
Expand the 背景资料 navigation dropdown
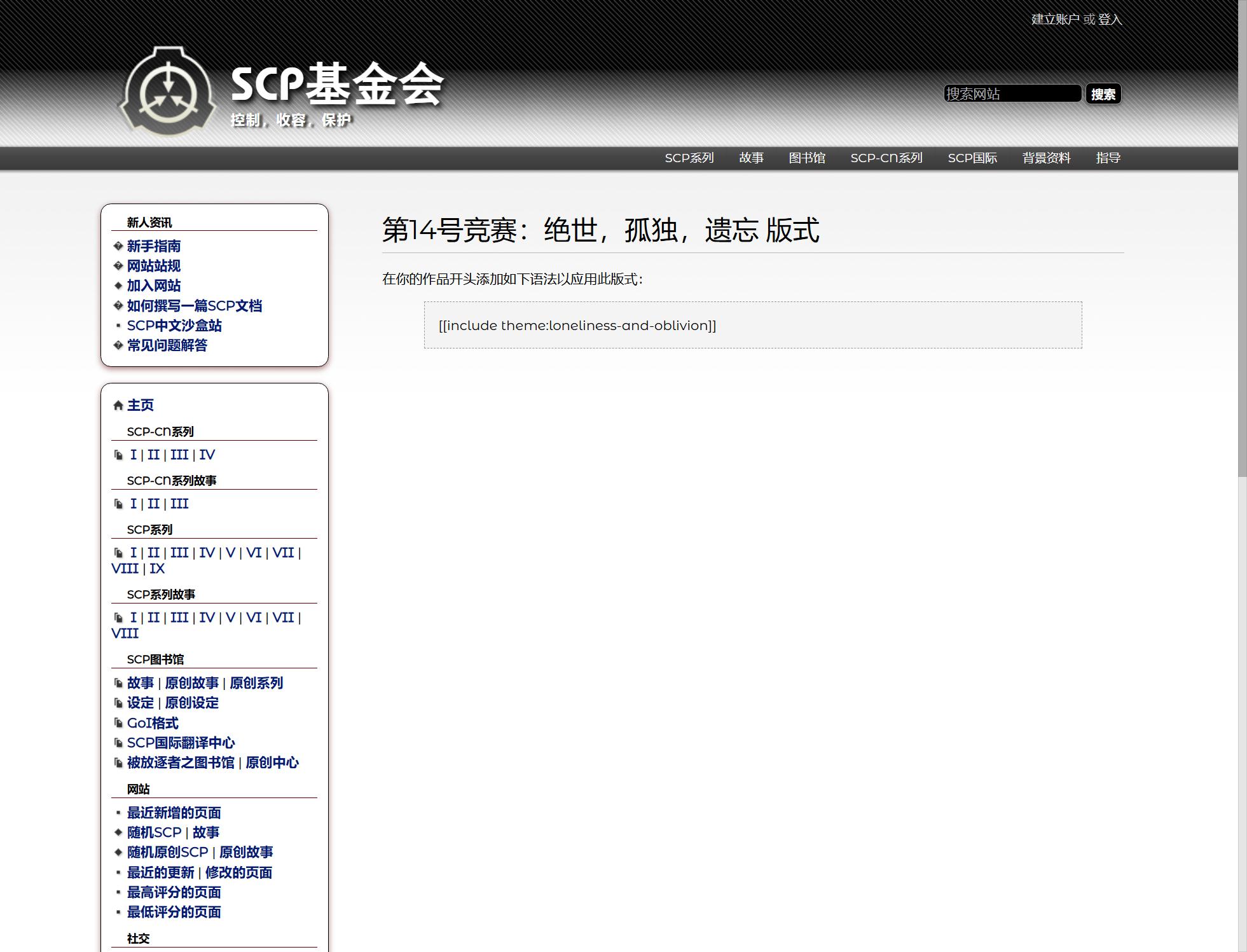pos(1046,158)
